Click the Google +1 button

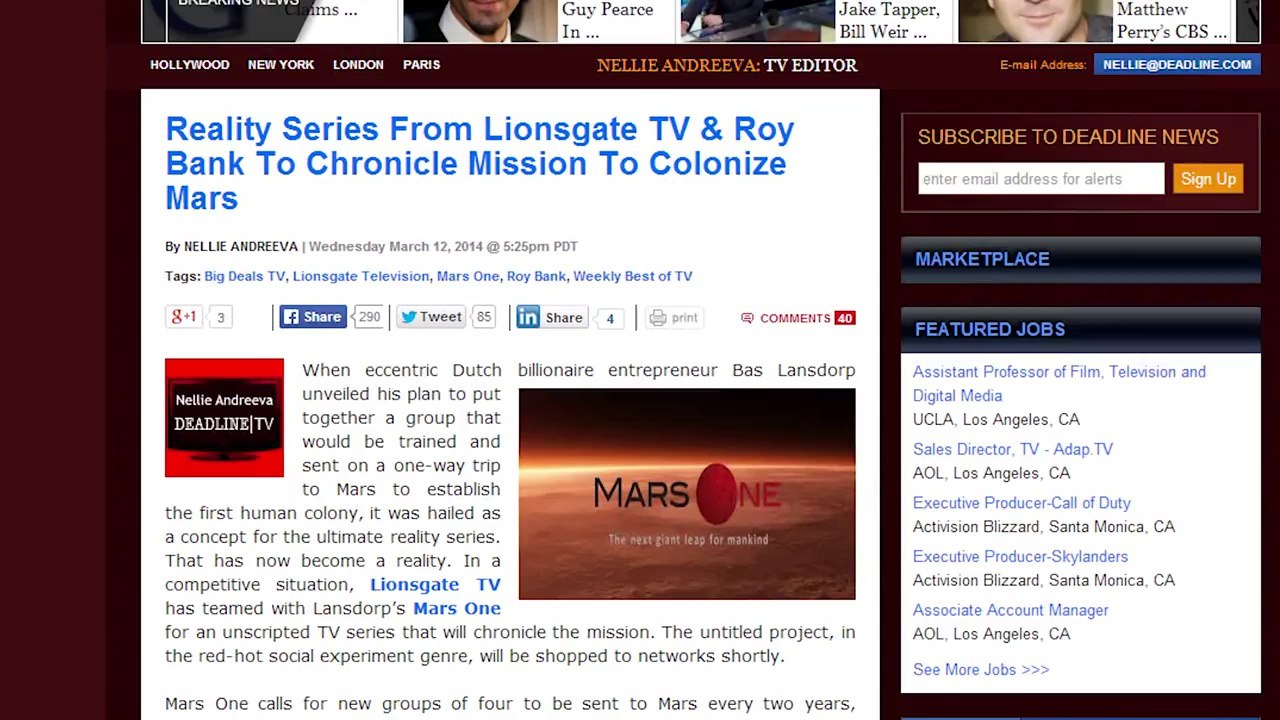point(184,317)
